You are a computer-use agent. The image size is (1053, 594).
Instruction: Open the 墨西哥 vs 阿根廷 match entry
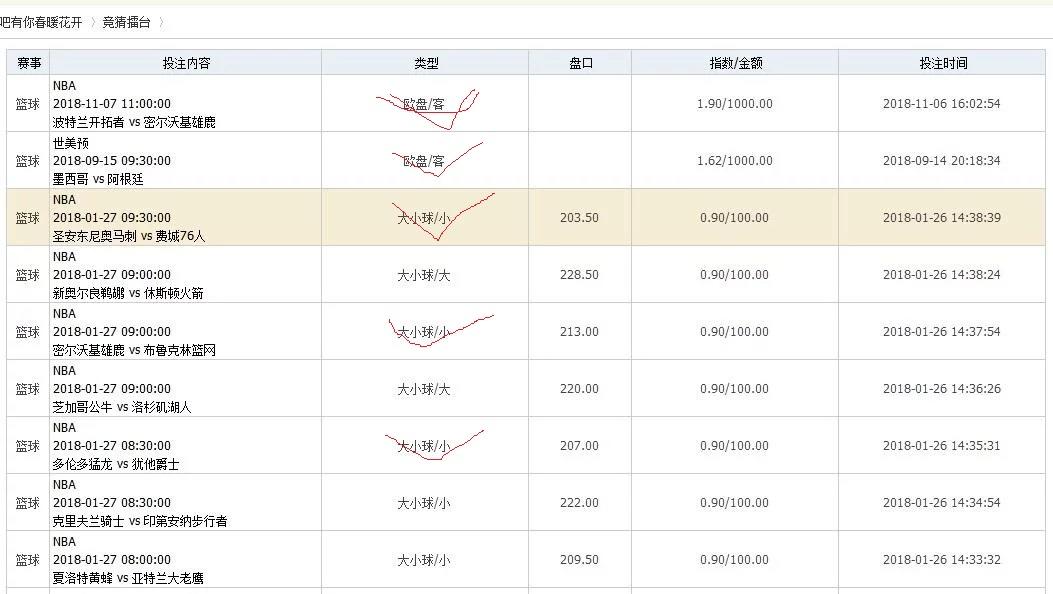tap(98, 179)
